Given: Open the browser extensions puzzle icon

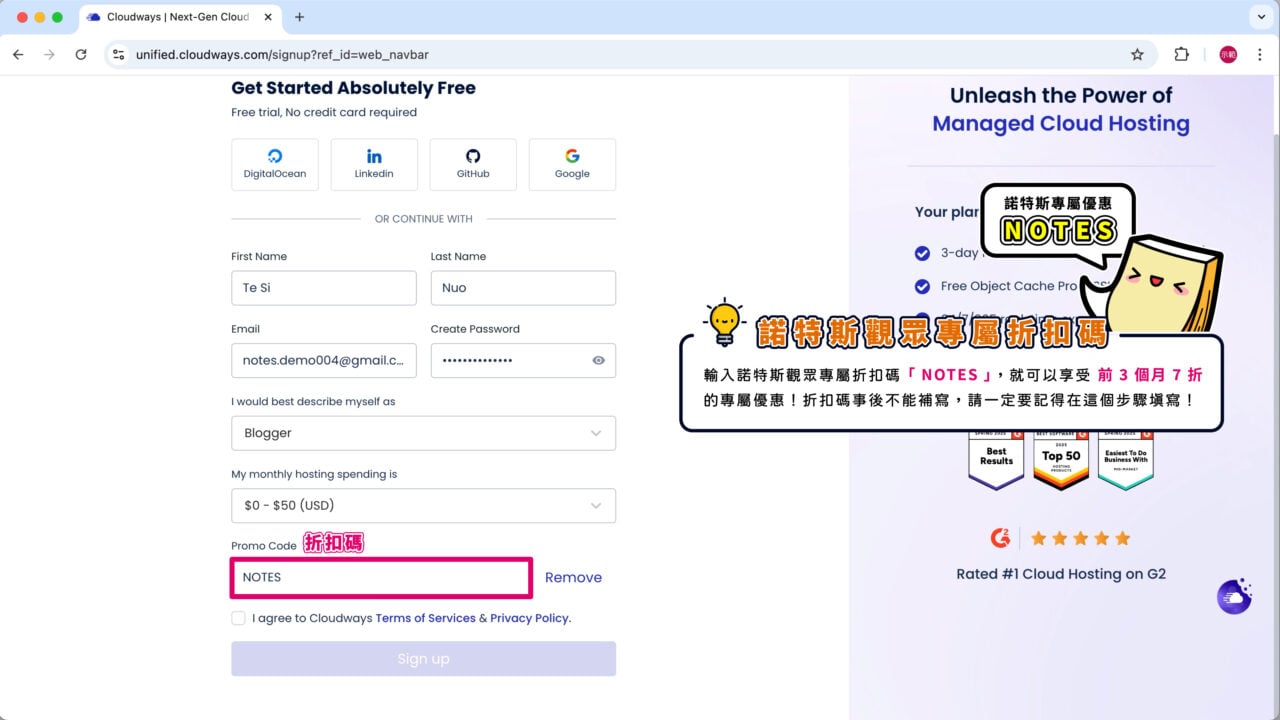Looking at the screenshot, I should tap(1181, 55).
